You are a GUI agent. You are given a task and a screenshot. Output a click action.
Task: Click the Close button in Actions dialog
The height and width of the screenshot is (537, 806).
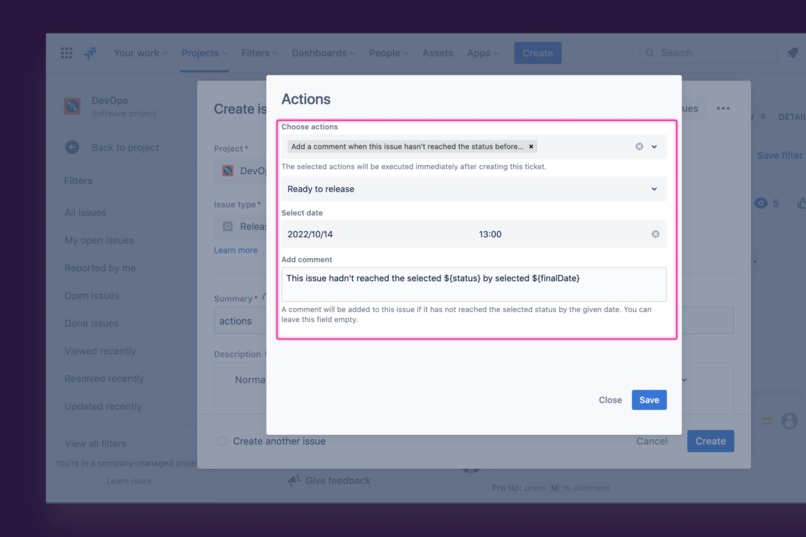pos(610,400)
